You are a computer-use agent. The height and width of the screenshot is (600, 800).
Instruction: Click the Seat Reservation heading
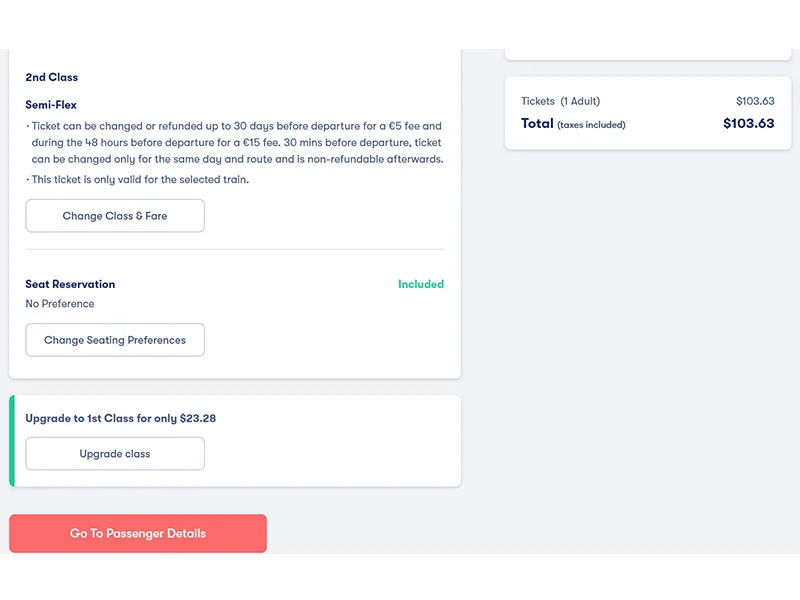pyautogui.click(x=70, y=284)
